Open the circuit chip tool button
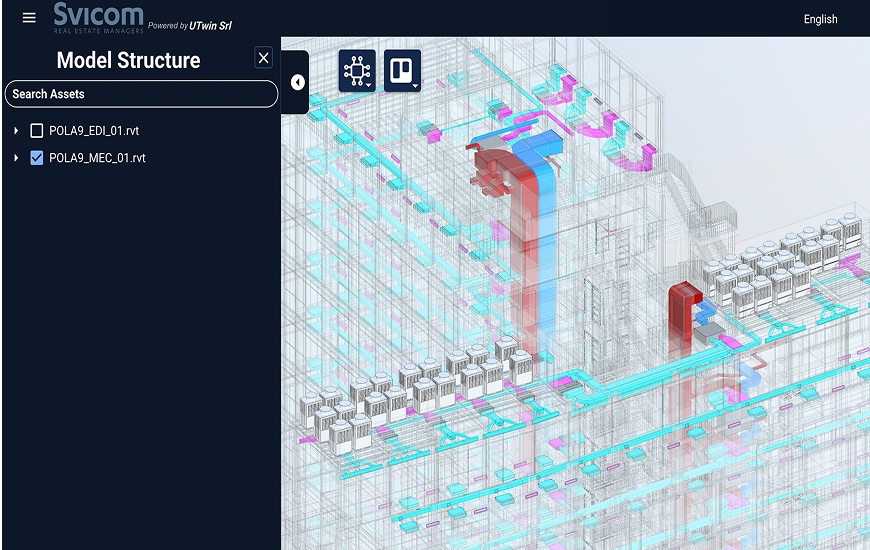 point(357,71)
